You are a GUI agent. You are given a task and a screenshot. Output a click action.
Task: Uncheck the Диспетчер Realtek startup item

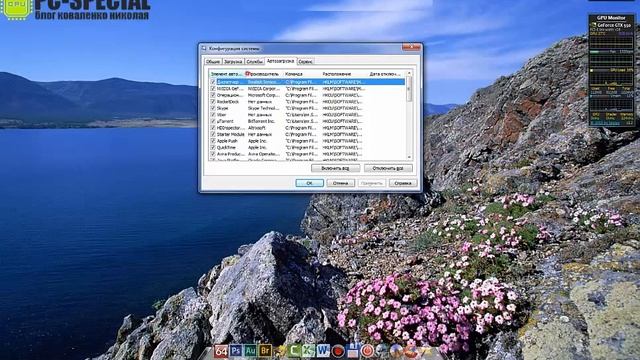click(213, 82)
